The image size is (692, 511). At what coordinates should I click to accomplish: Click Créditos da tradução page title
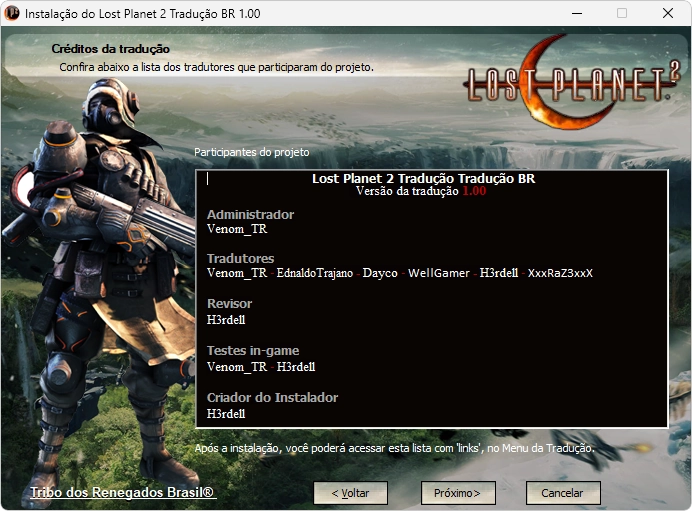point(110,49)
